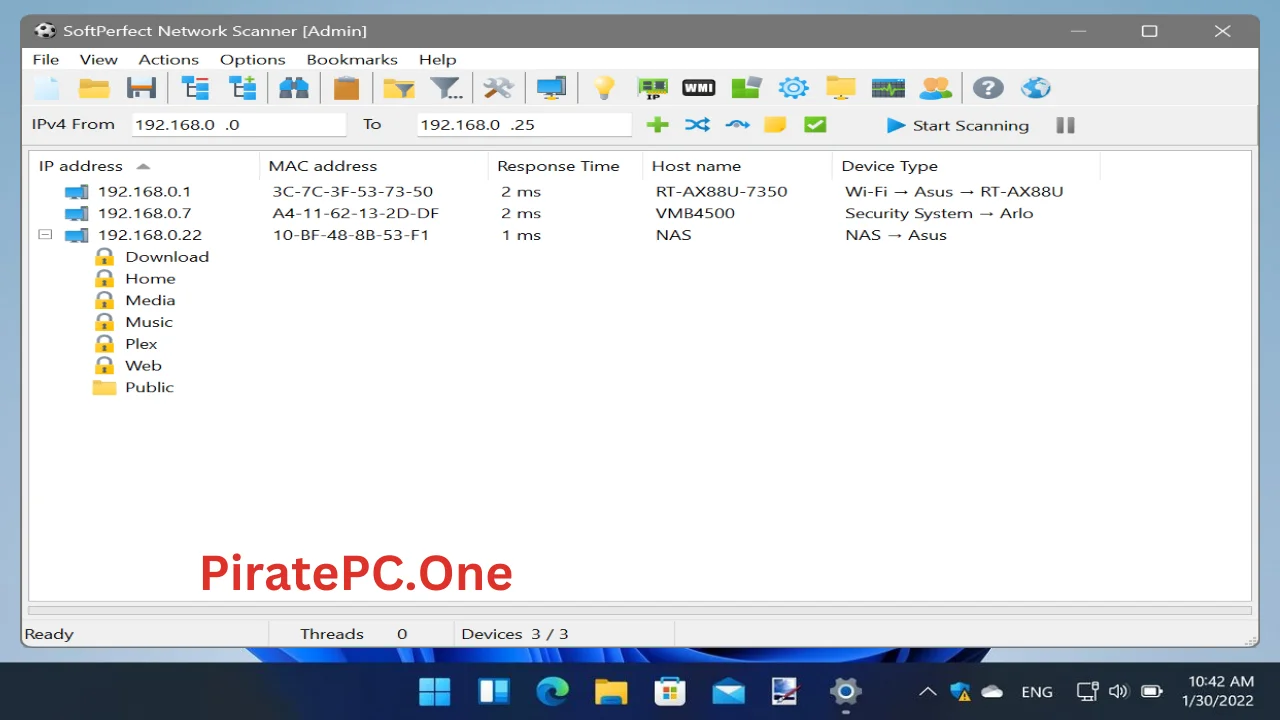The image size is (1280, 720).
Task: Click the yellow note icon by range
Action: pos(775,125)
